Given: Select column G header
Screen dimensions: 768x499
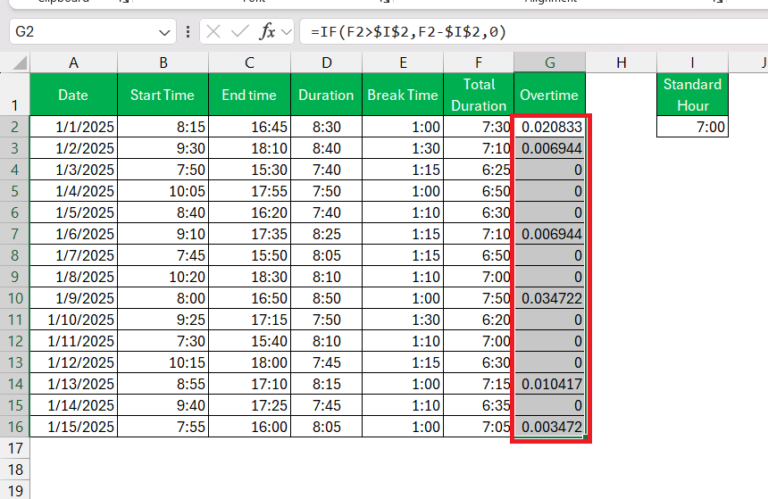Looking at the screenshot, I should [550, 63].
